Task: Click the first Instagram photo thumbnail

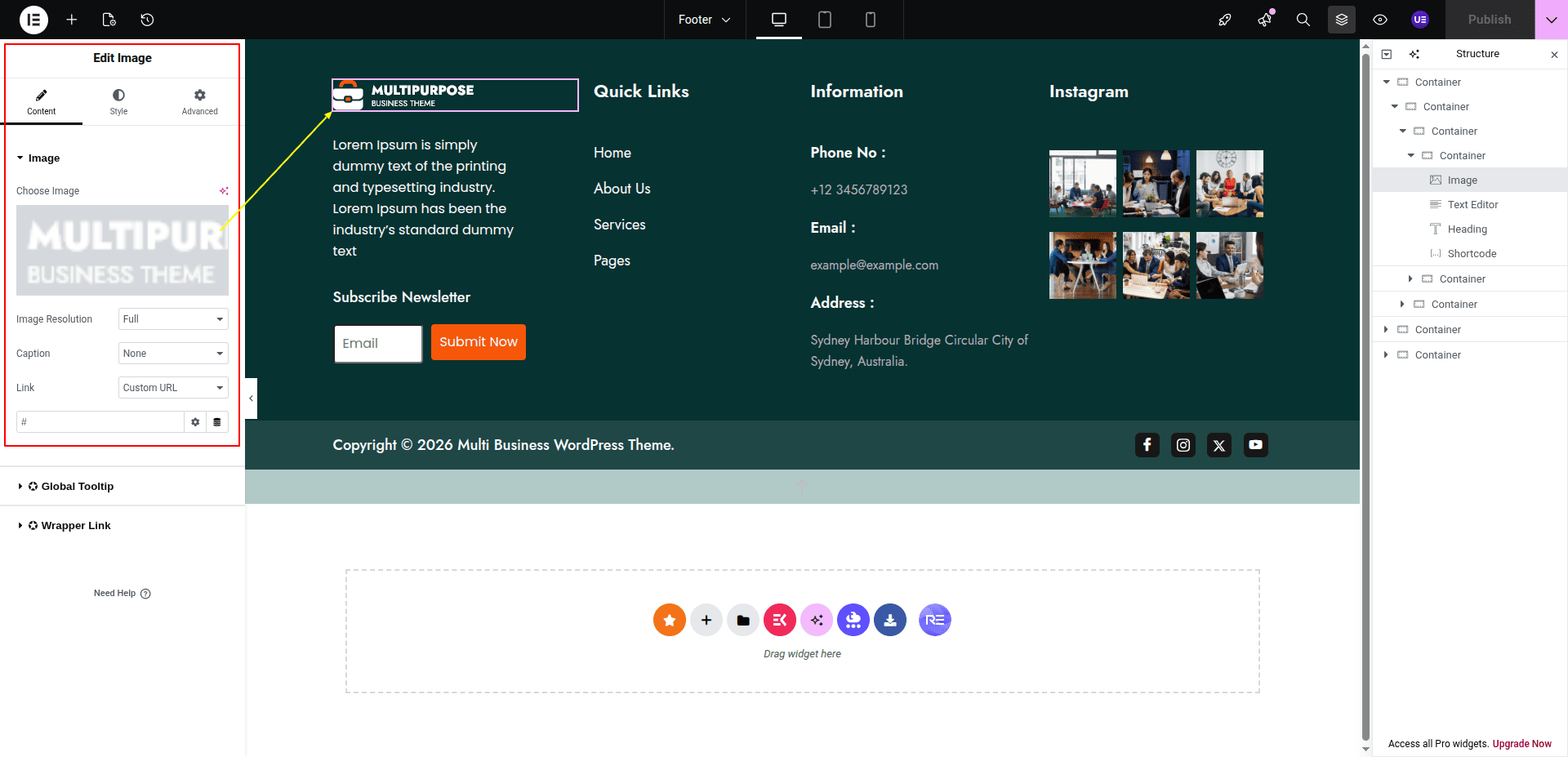Action: pyautogui.click(x=1083, y=184)
